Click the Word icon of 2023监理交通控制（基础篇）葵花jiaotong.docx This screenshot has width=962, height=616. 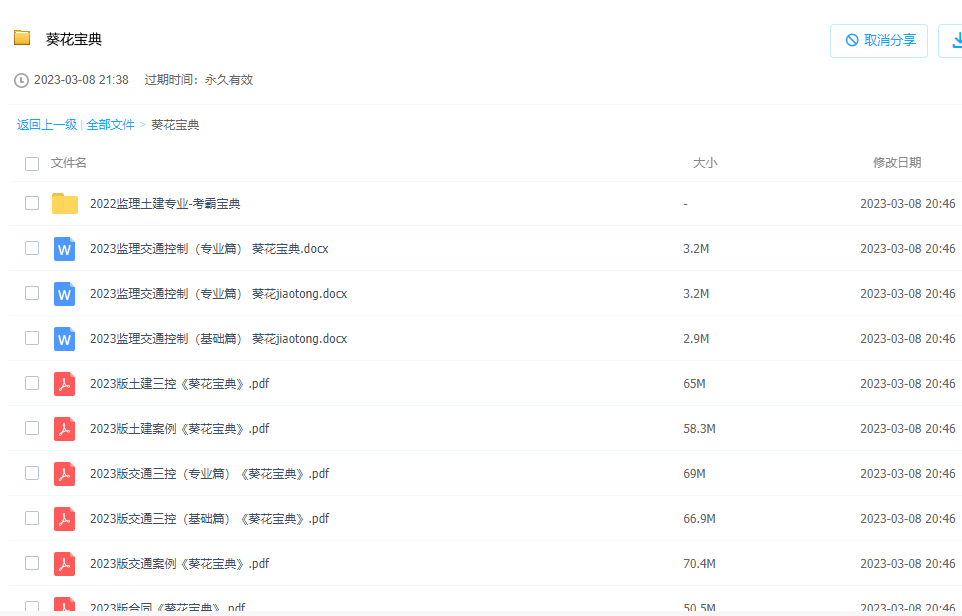coord(64,338)
